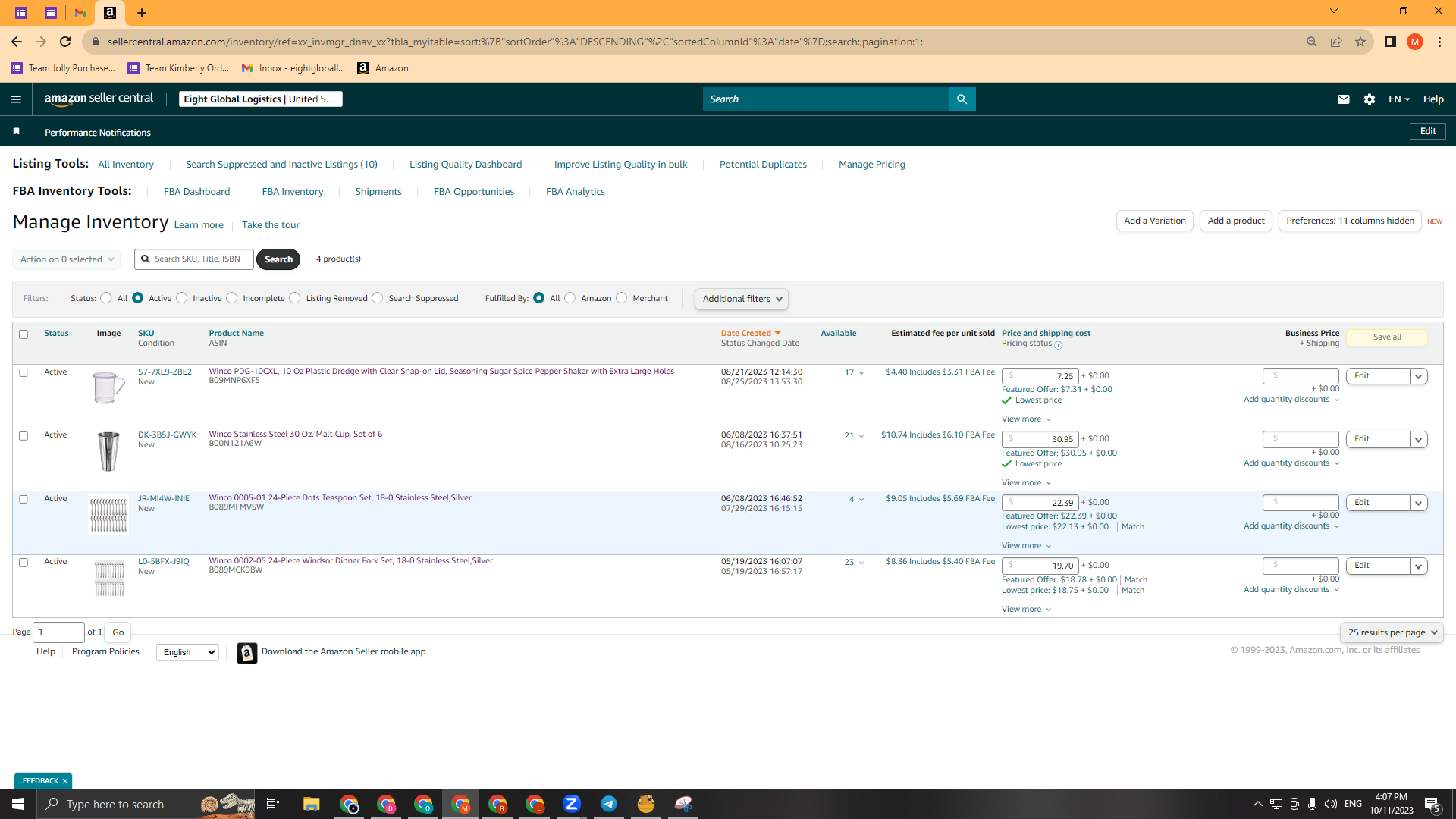Click the browser share icon
Screen dimensions: 1456x819
point(1336,42)
